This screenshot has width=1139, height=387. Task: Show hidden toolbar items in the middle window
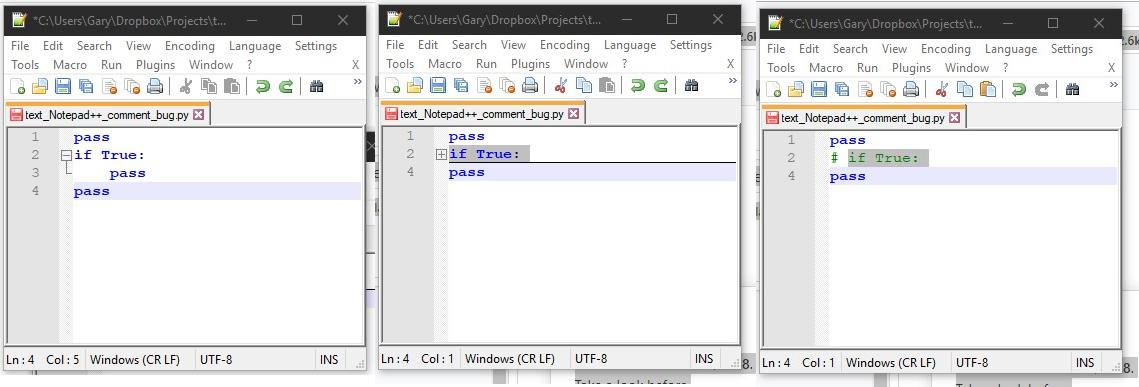point(732,81)
